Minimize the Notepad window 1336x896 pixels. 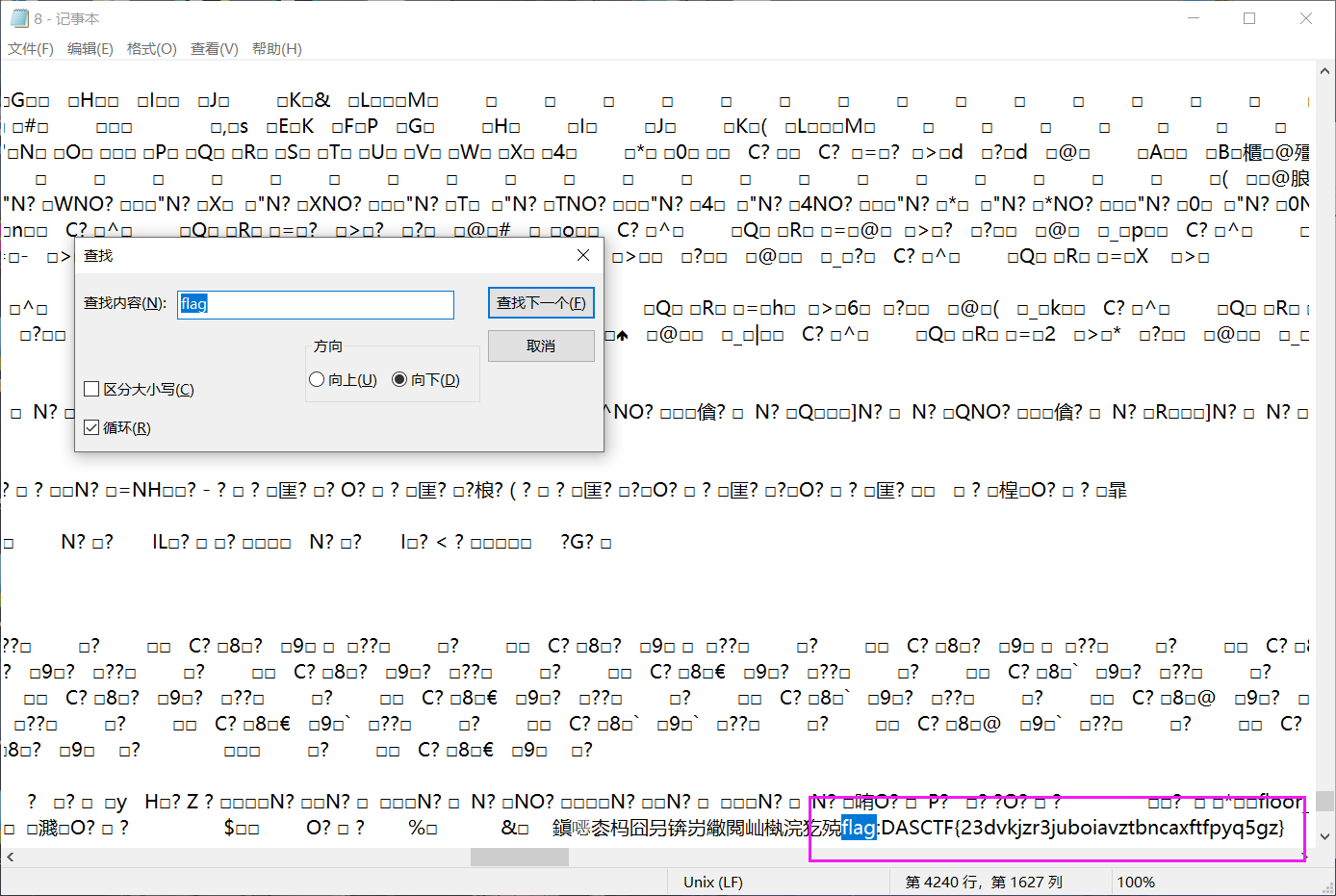[1194, 18]
